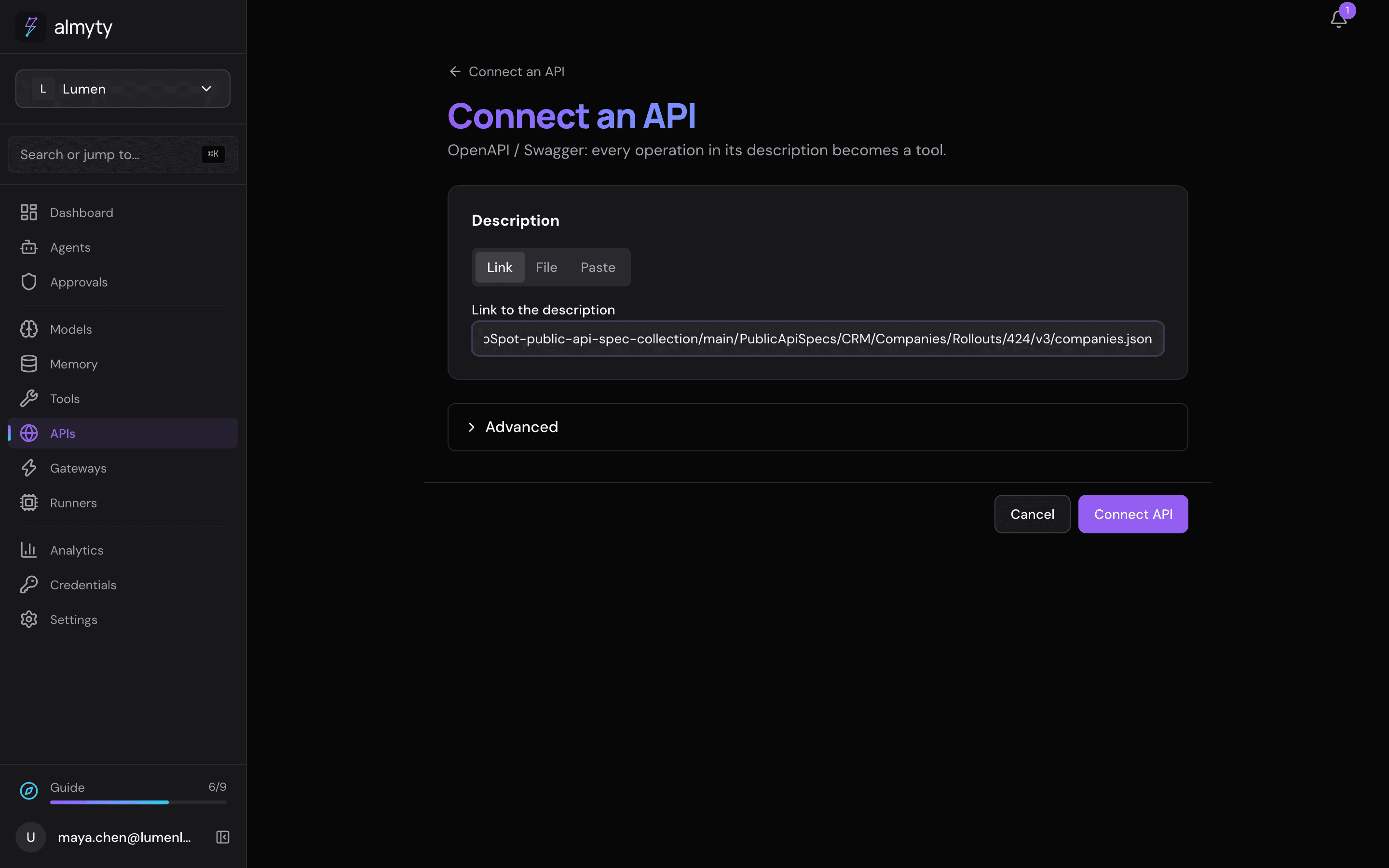The height and width of the screenshot is (868, 1389).
Task: Open the notifications bell icon
Action: pos(1338,19)
